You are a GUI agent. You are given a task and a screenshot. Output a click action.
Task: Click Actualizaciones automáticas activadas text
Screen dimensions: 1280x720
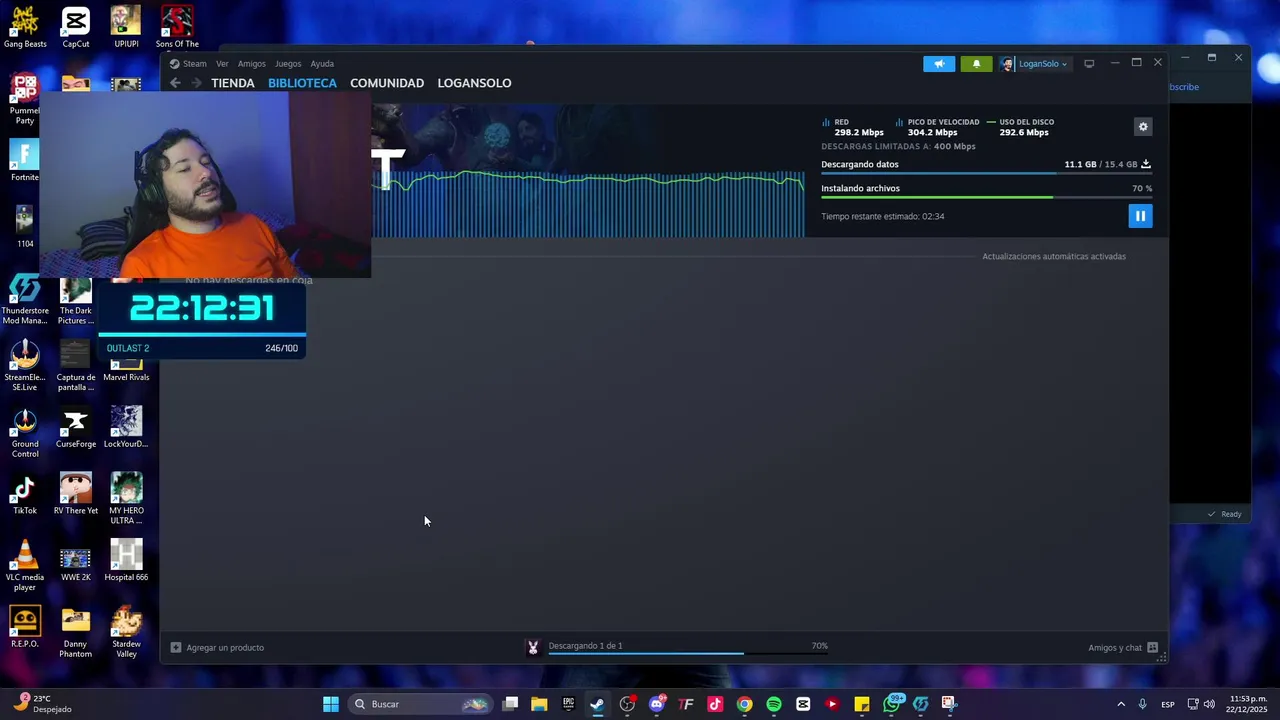point(1054,257)
